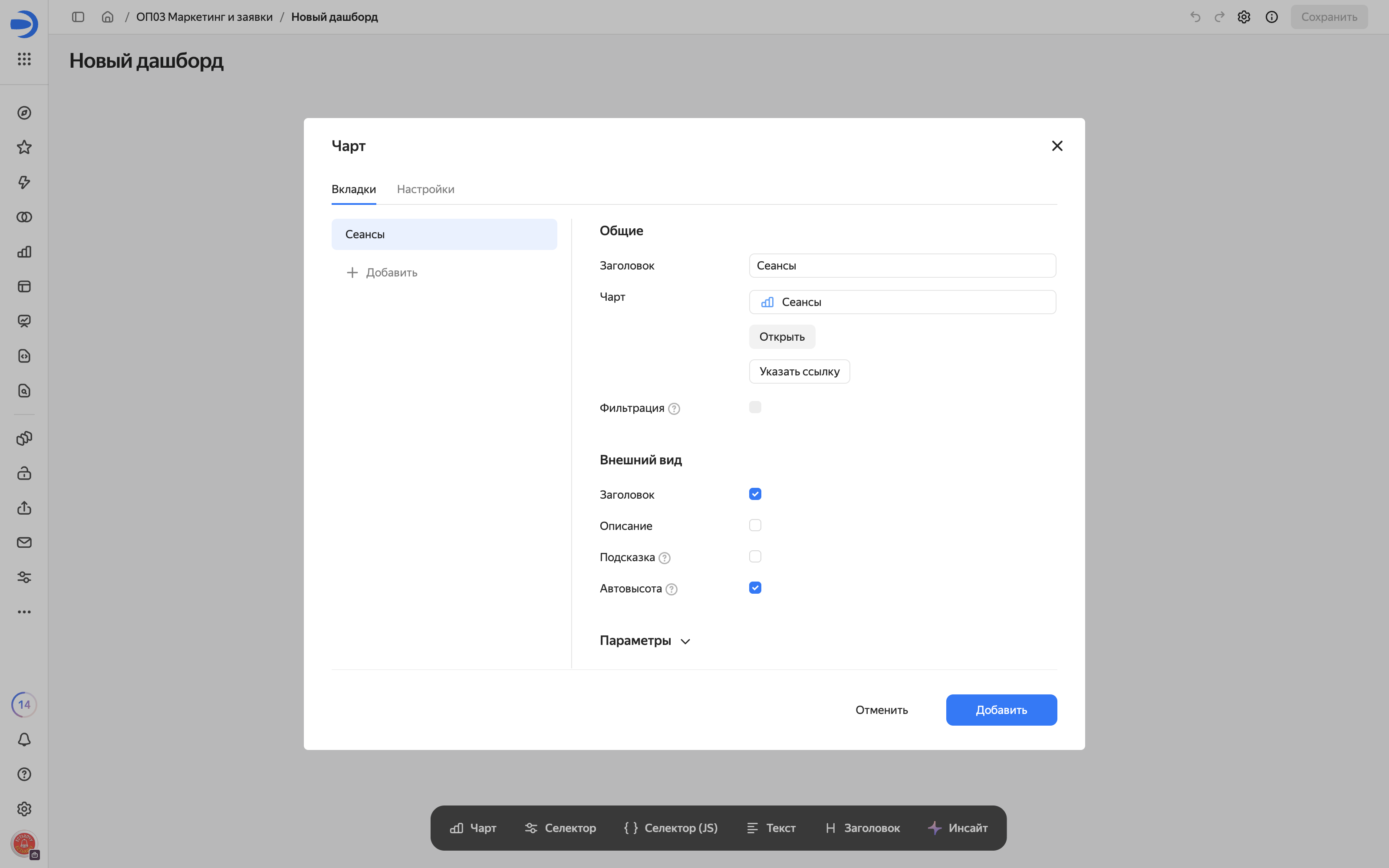The height and width of the screenshot is (868, 1389).
Task: Click the lightning bolt connections icon
Action: tap(24, 183)
